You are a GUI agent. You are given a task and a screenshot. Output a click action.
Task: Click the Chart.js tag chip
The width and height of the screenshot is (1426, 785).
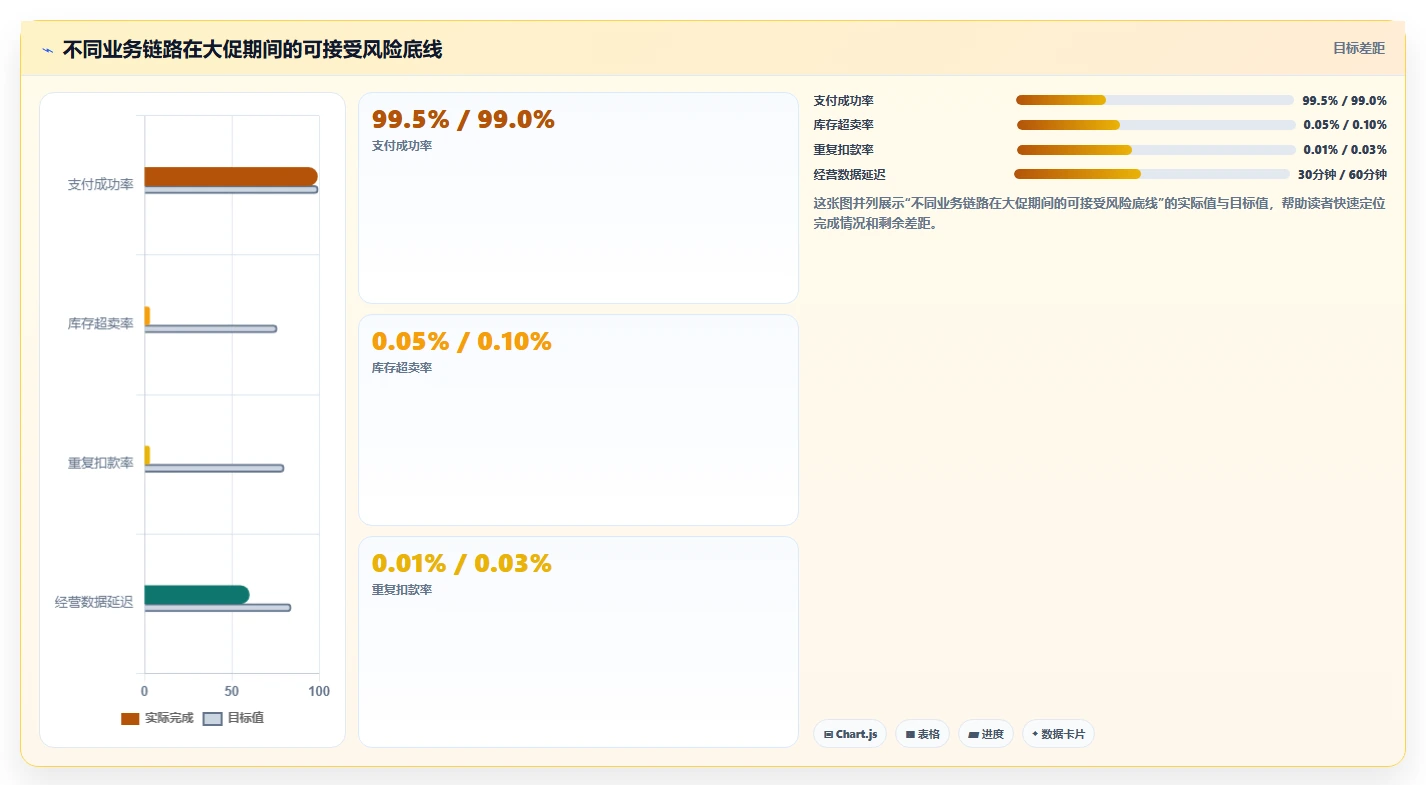click(850, 734)
